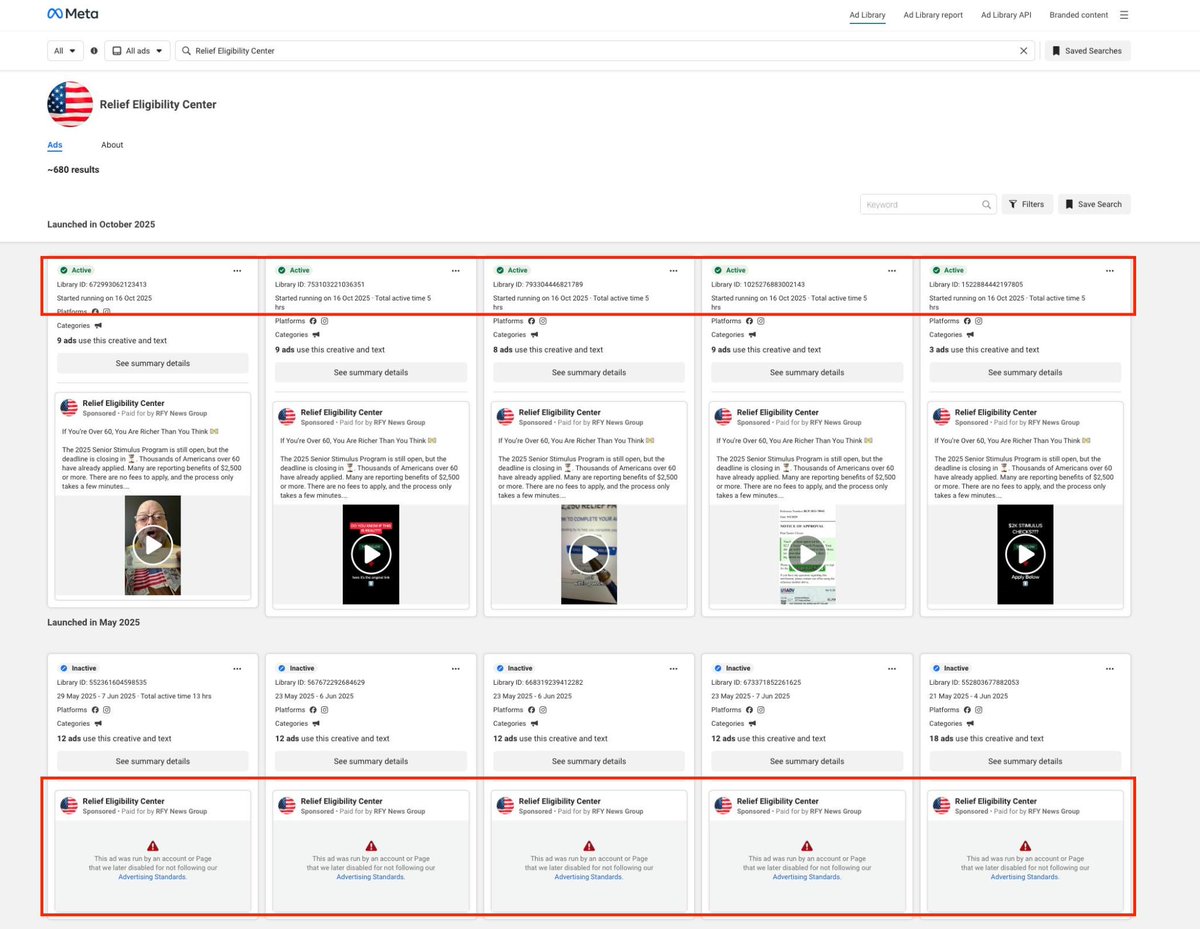This screenshot has width=1200, height=929.
Task: Select the Ads tab under page name
Action: click(55, 145)
